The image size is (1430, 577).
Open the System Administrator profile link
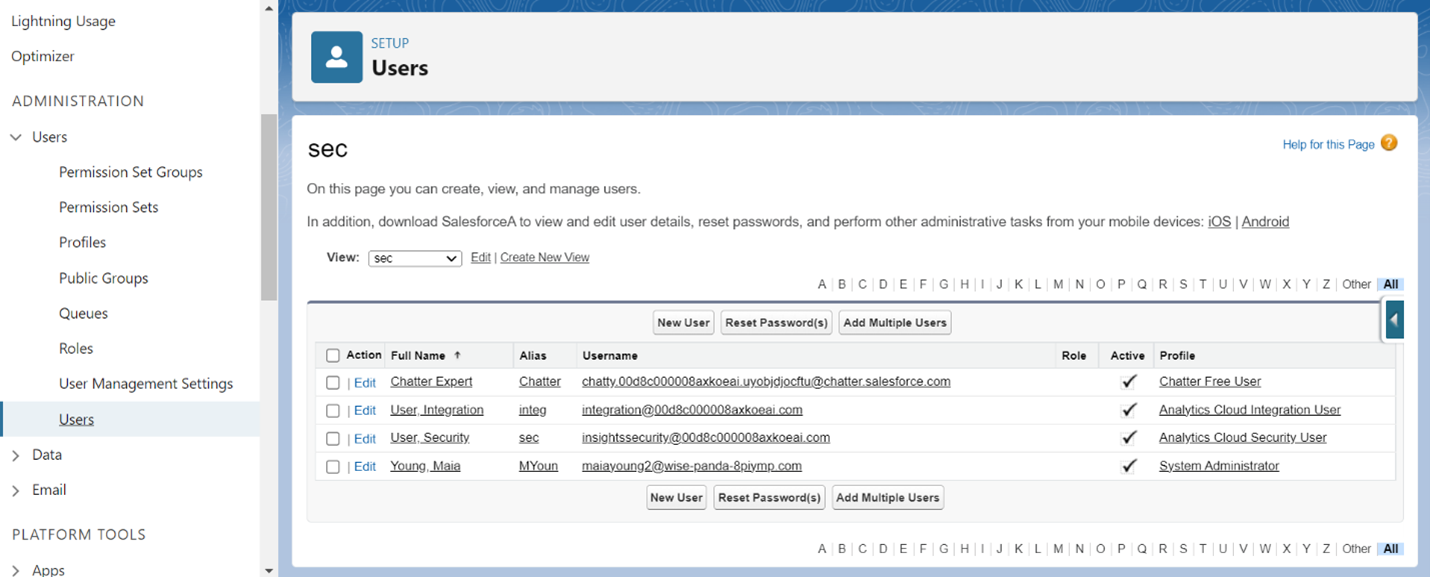pyautogui.click(x=1218, y=466)
